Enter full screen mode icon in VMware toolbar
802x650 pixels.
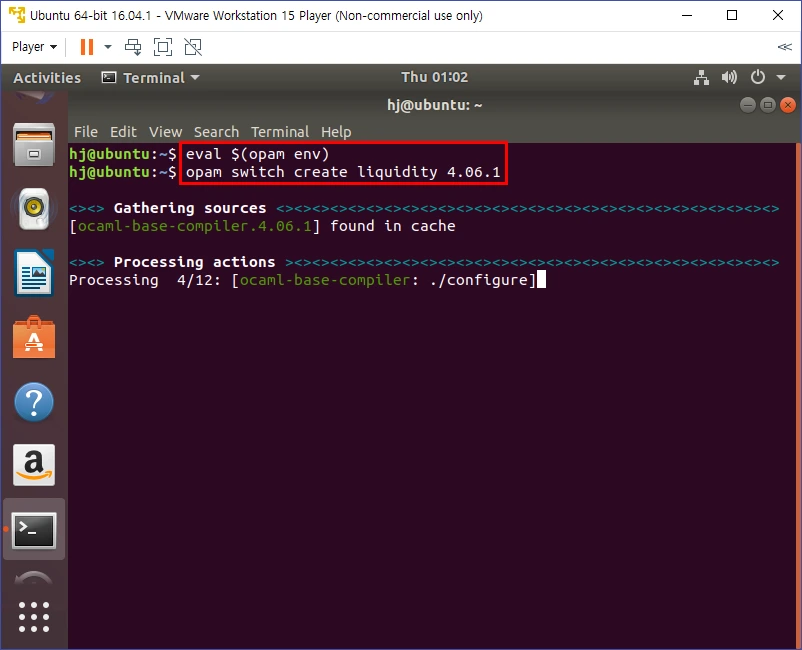point(163,47)
